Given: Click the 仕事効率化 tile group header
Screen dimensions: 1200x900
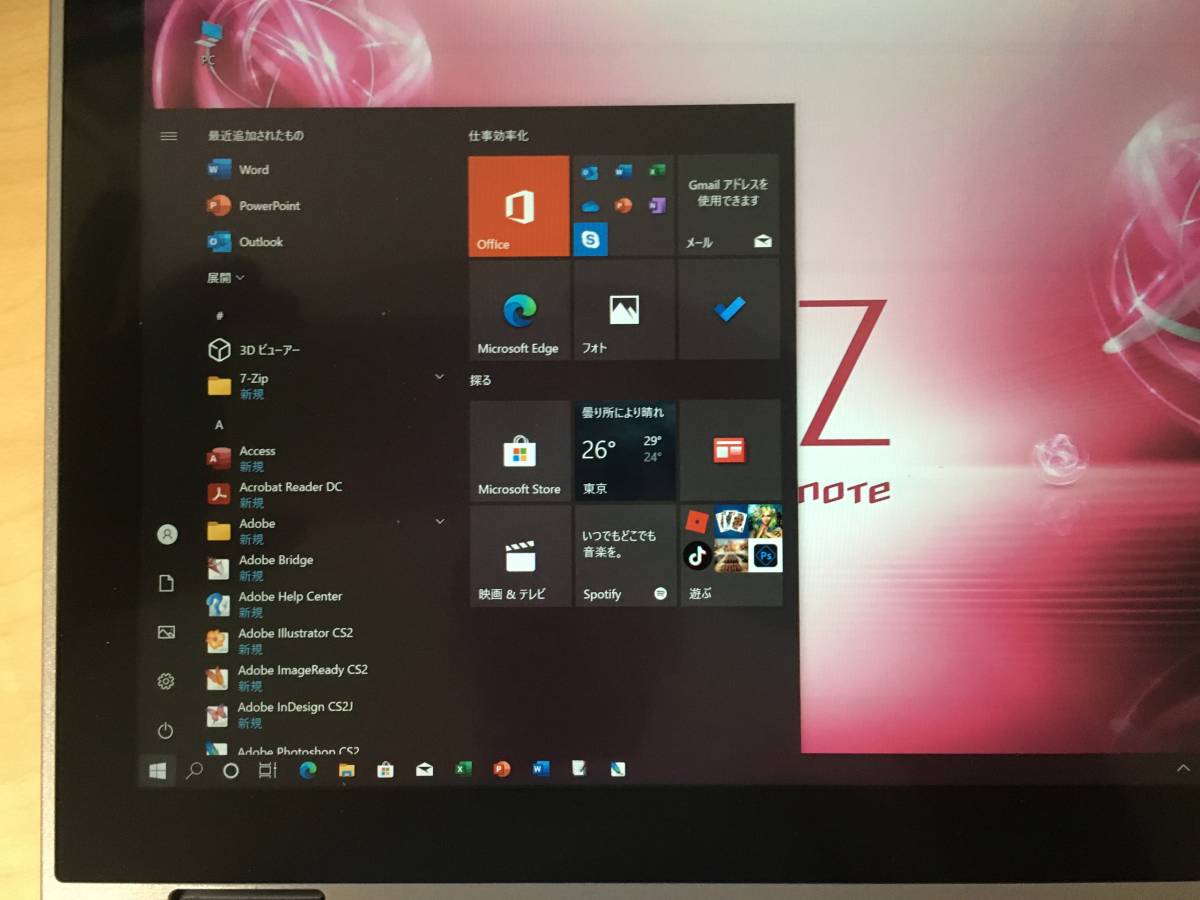Looking at the screenshot, I should tap(498, 136).
